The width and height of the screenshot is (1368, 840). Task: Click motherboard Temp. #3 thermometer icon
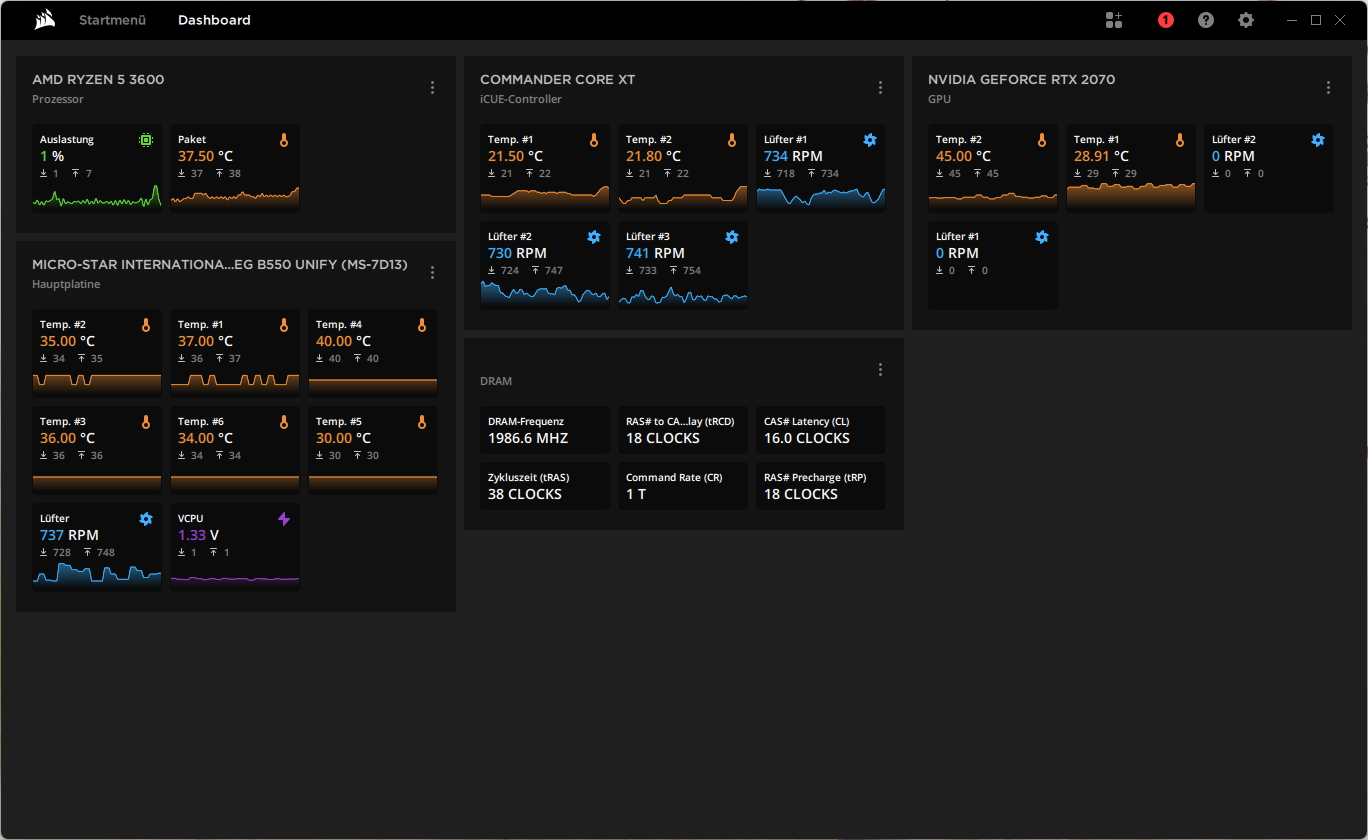coord(146,422)
